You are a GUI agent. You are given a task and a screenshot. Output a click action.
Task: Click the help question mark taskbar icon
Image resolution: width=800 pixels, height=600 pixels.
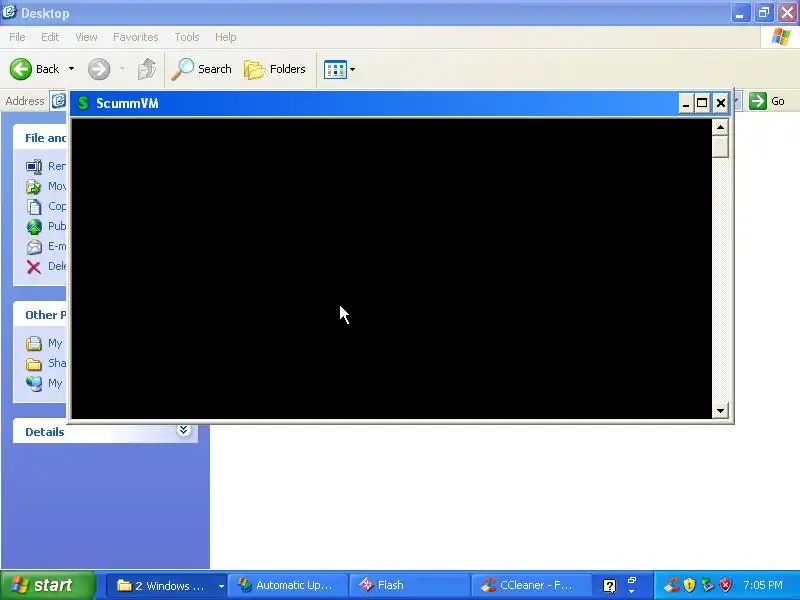pos(610,586)
